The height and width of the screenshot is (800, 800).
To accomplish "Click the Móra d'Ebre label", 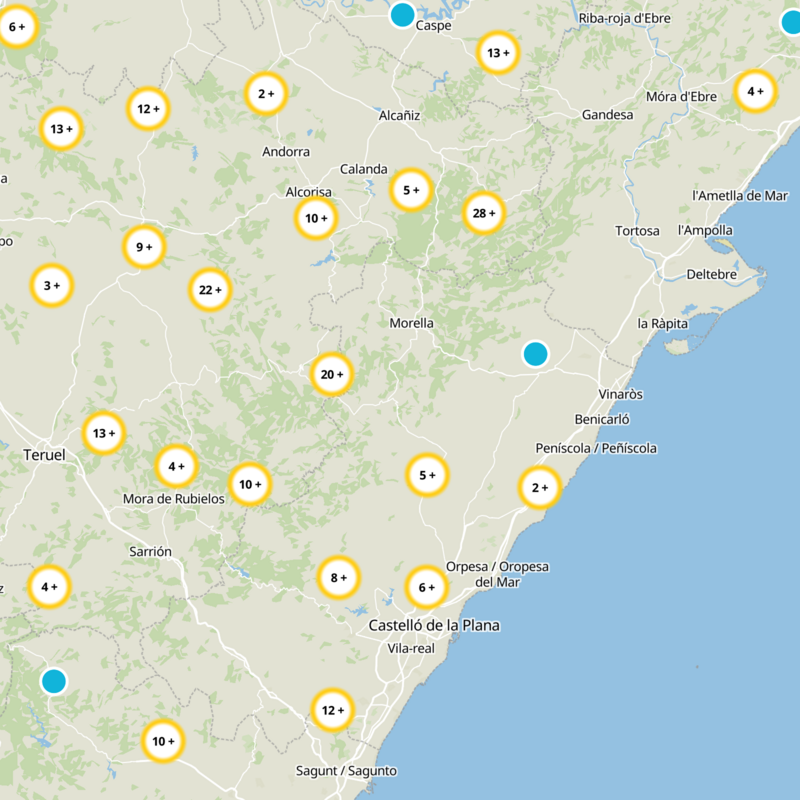I will (682, 96).
